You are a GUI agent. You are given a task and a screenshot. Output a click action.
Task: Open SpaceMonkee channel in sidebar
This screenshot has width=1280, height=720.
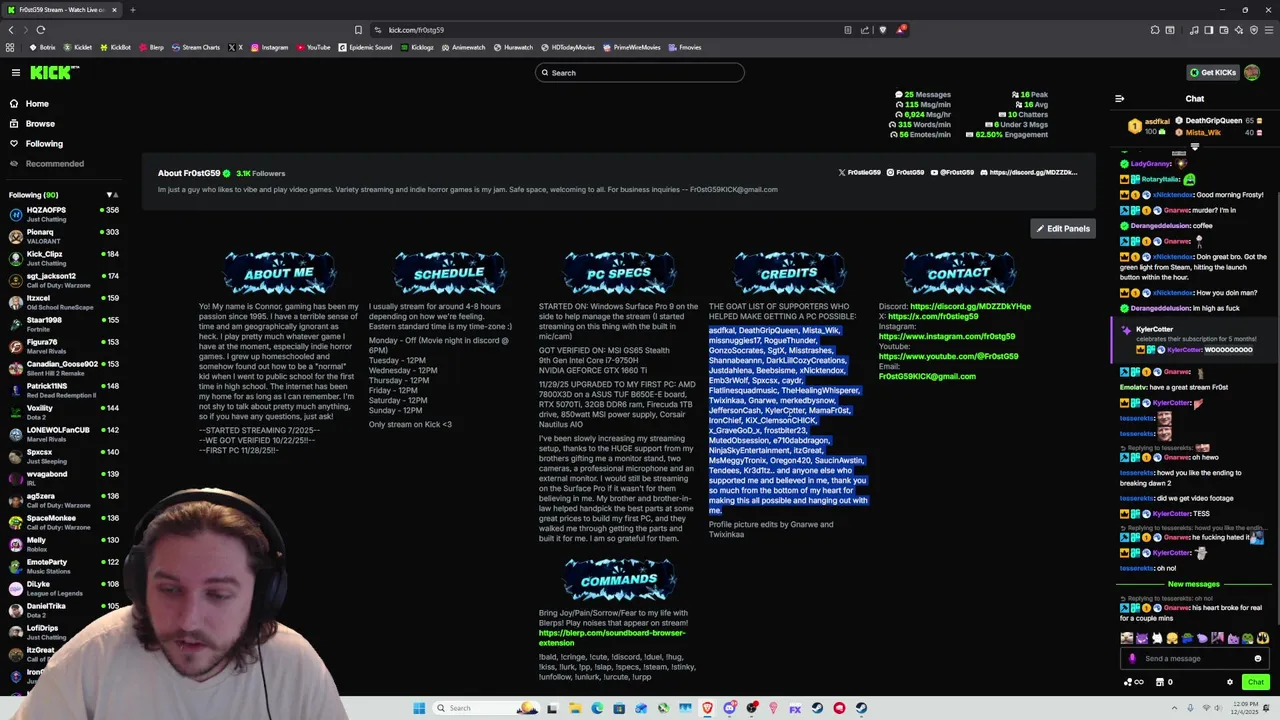point(62,522)
